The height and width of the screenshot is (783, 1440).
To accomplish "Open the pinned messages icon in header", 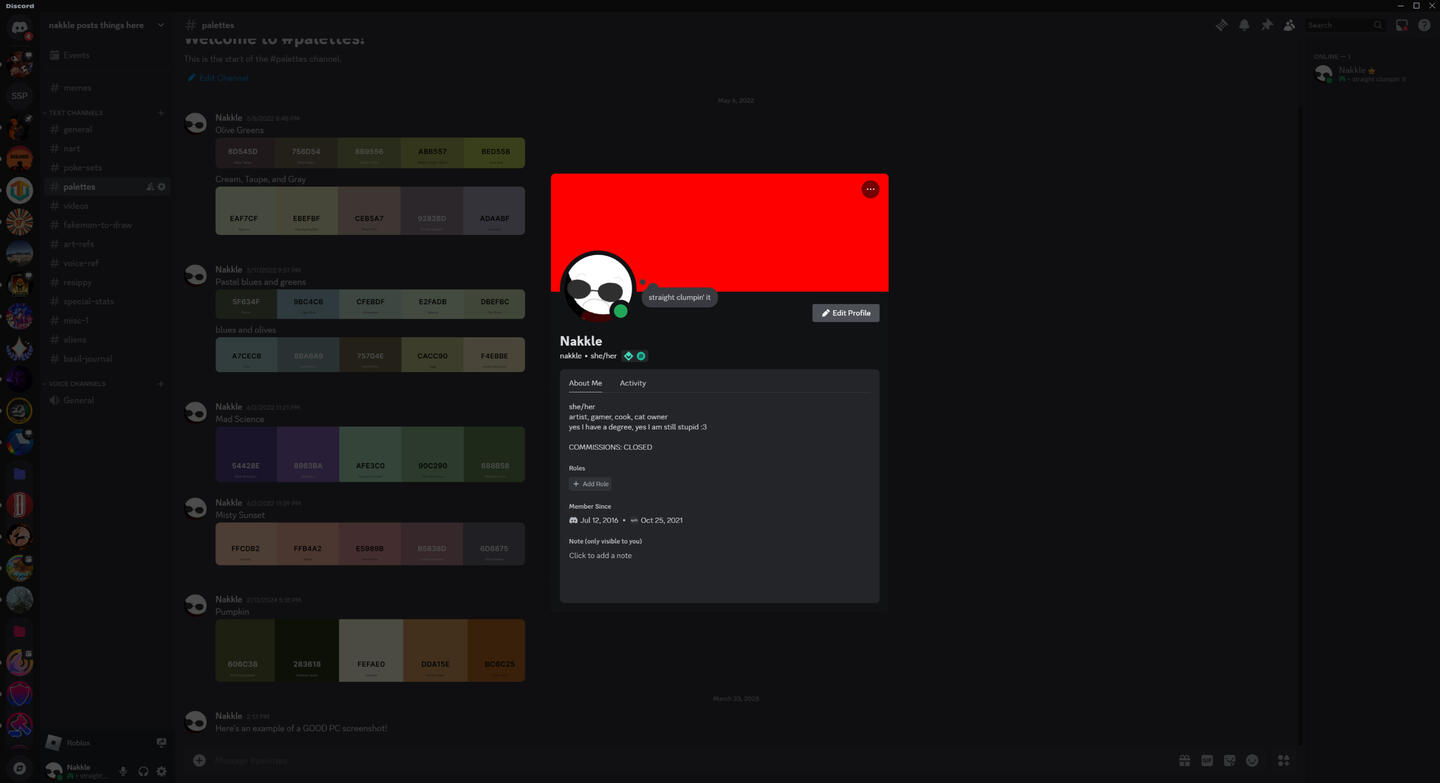I will tap(1266, 25).
